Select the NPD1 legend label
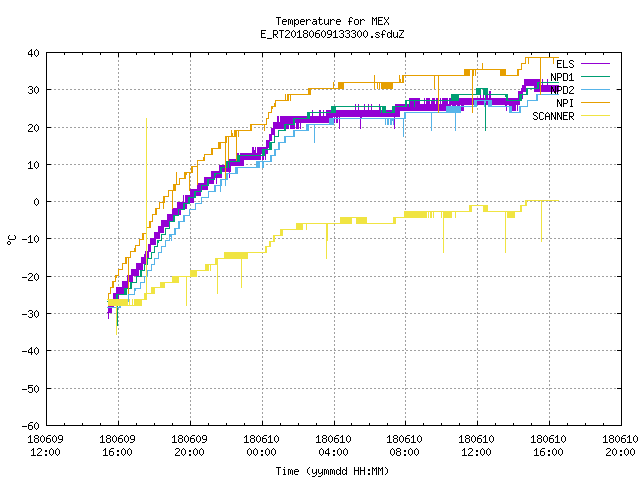This screenshot has width=640, height=480. 562,77
